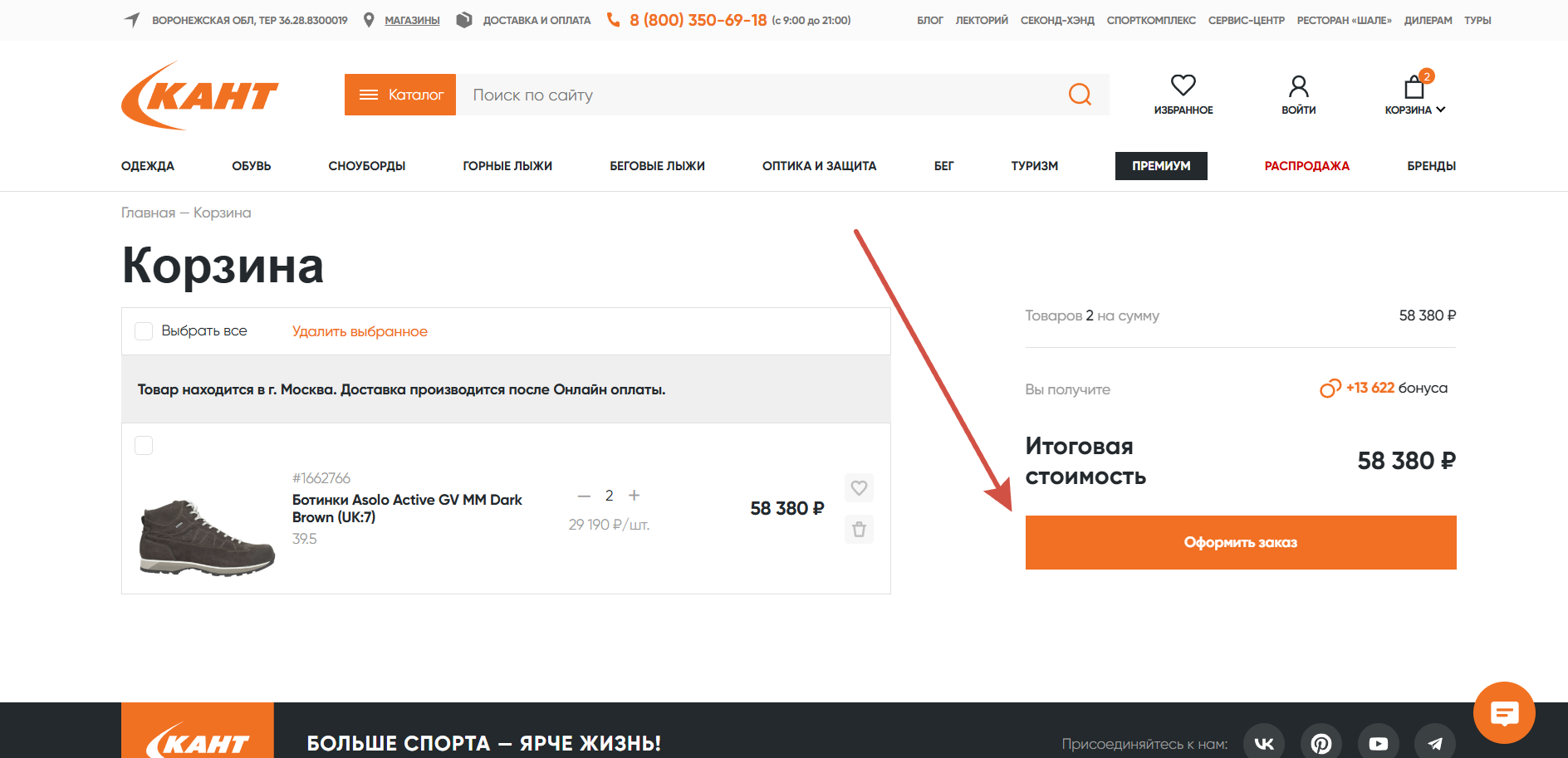This screenshot has height=758, width=1568.
Task: Tick the checkbox of the Asolo boots item
Action: coord(144,446)
